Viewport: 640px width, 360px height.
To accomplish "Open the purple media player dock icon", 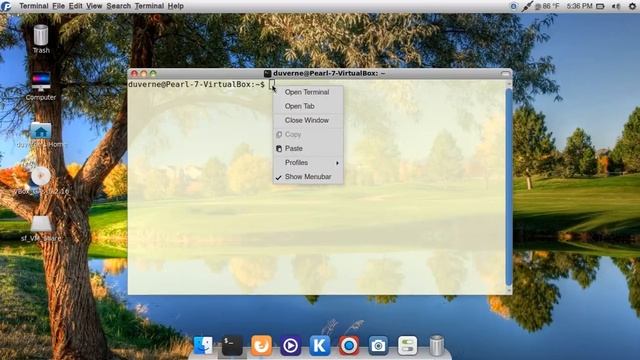I will 290,346.
